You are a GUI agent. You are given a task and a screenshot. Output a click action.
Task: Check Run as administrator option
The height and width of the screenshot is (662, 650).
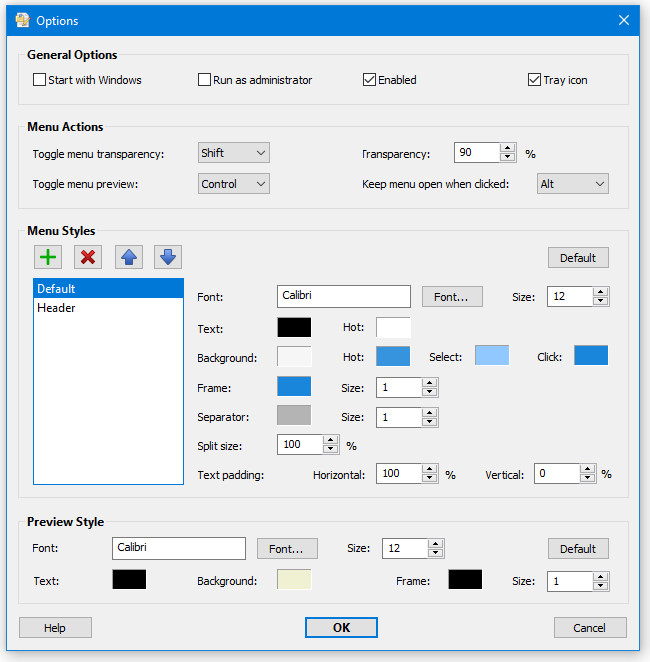(x=204, y=80)
